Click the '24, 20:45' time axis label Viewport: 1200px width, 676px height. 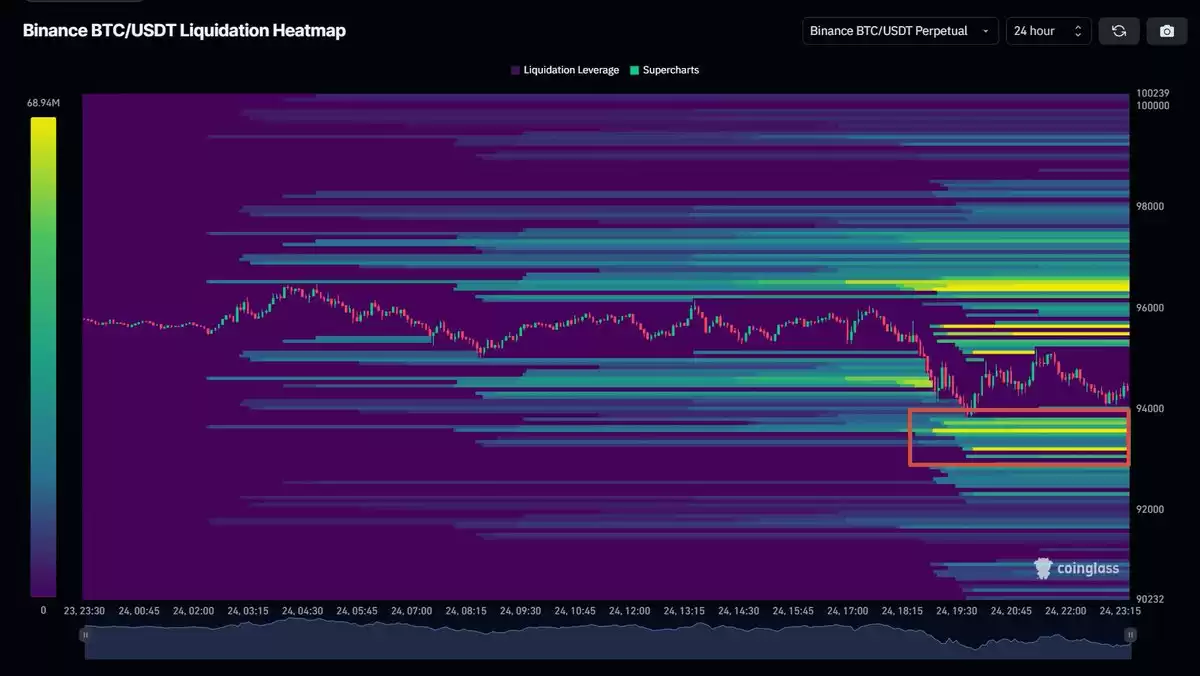[1011, 610]
